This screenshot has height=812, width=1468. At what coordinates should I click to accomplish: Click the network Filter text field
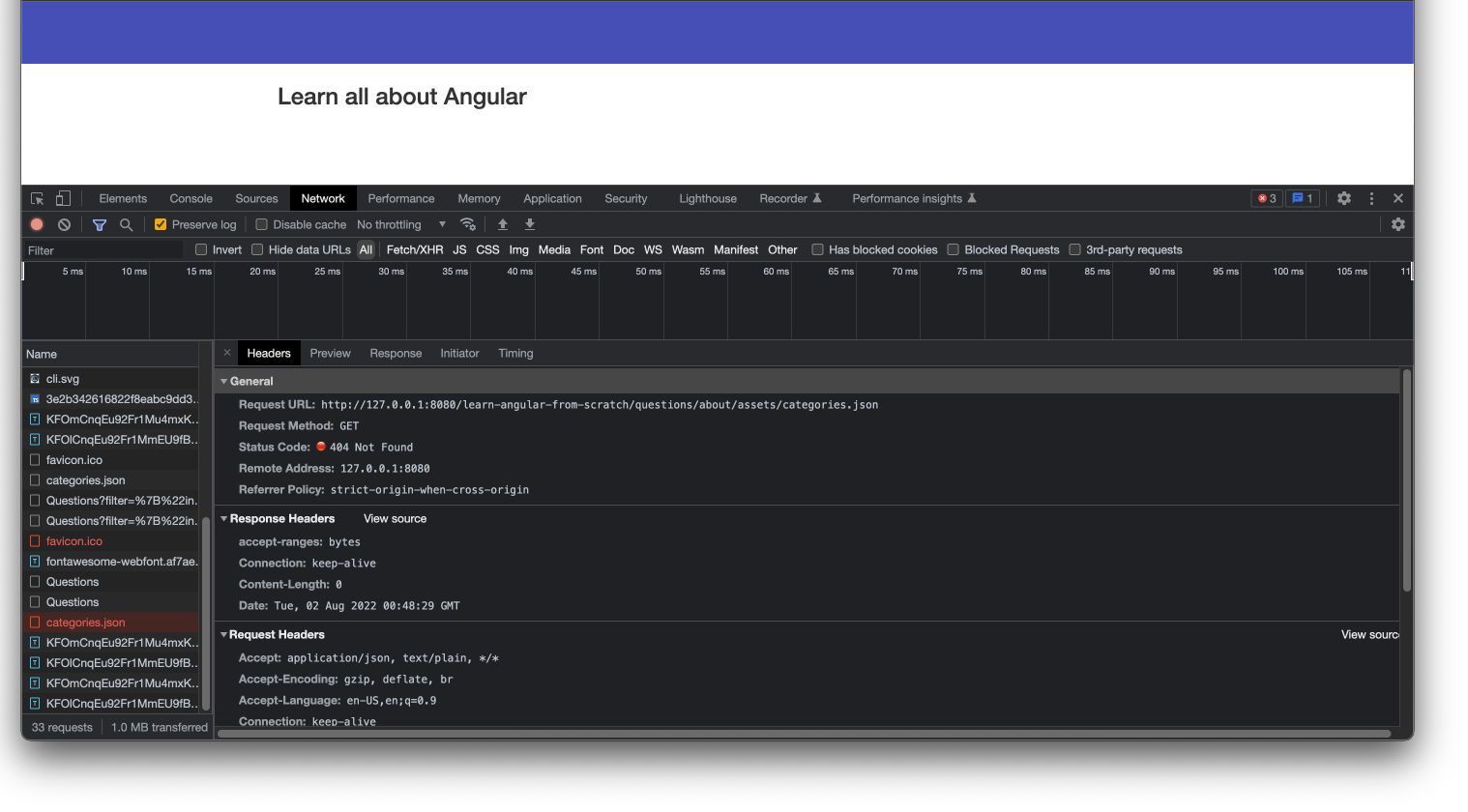click(x=103, y=250)
